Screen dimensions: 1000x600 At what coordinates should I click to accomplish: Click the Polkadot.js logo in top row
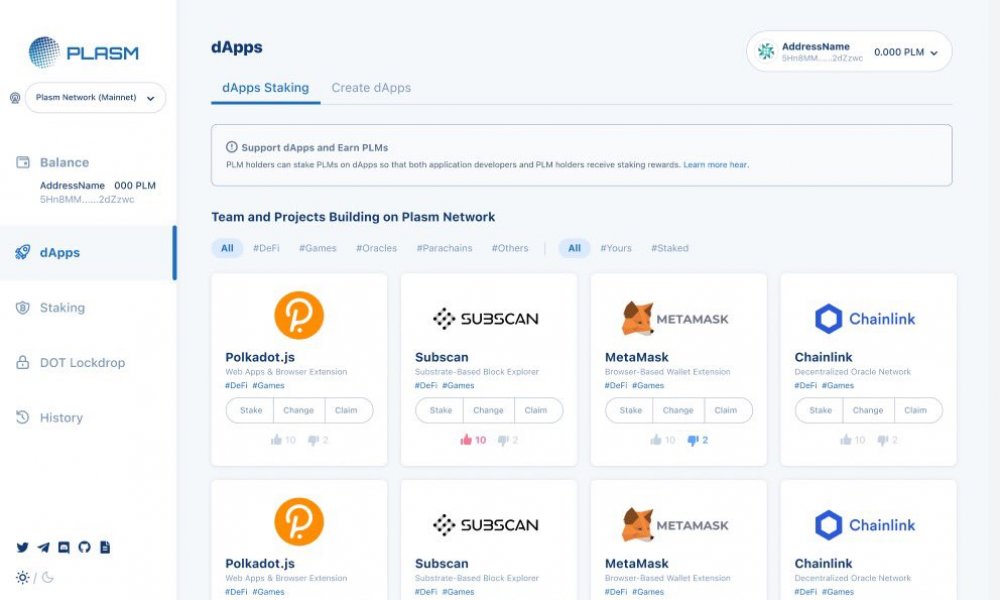pos(299,315)
